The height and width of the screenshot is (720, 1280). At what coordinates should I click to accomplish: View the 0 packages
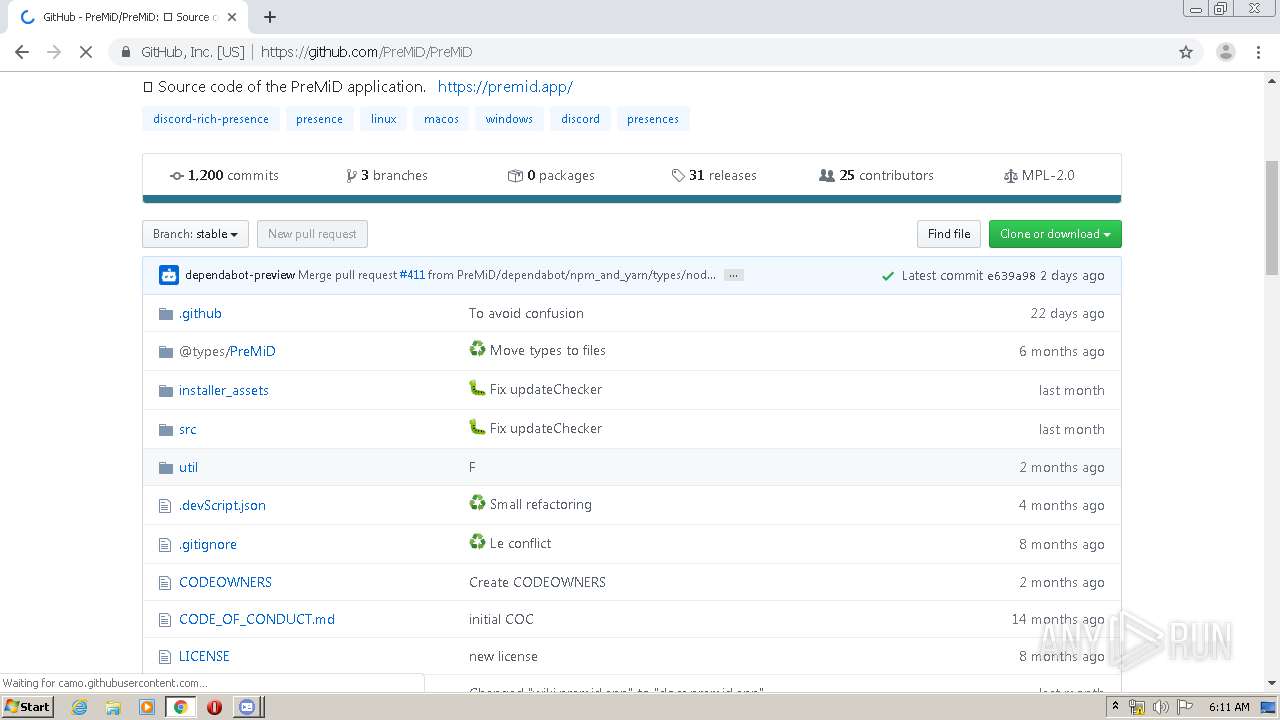point(551,175)
